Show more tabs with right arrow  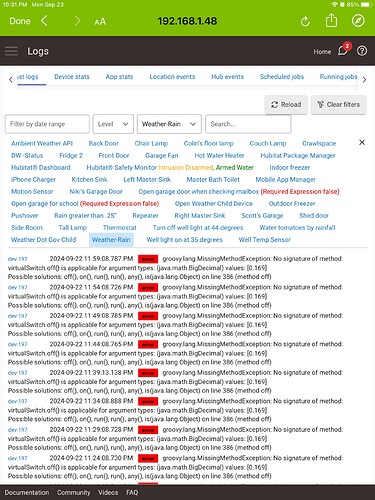(364, 80)
